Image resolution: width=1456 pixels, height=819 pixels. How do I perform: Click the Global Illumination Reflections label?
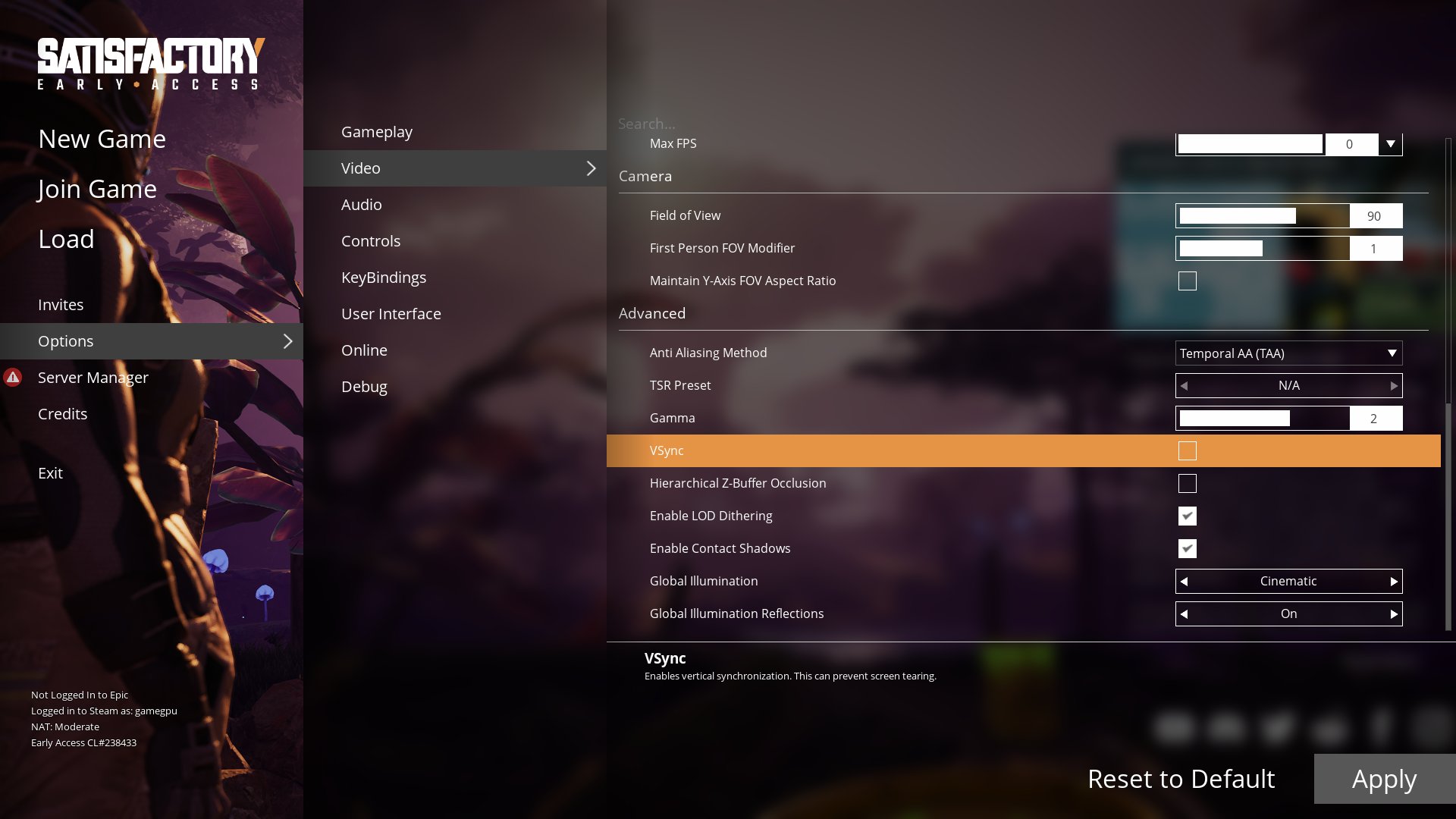[736, 614]
